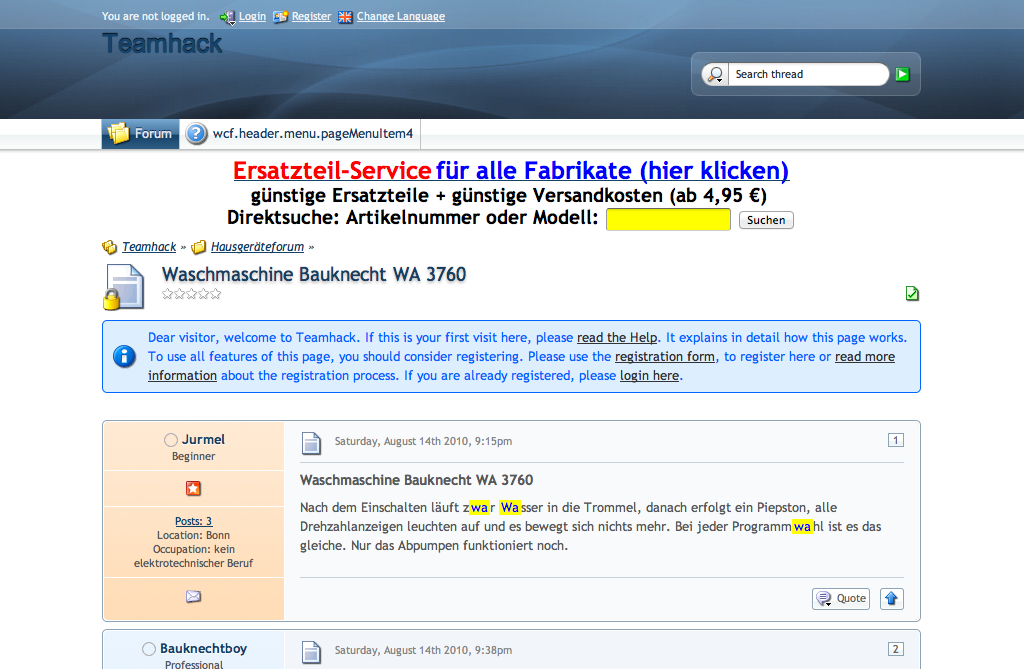Click the UK flag language icon
Image resolution: width=1024 pixels, height=669 pixels.
click(345, 18)
